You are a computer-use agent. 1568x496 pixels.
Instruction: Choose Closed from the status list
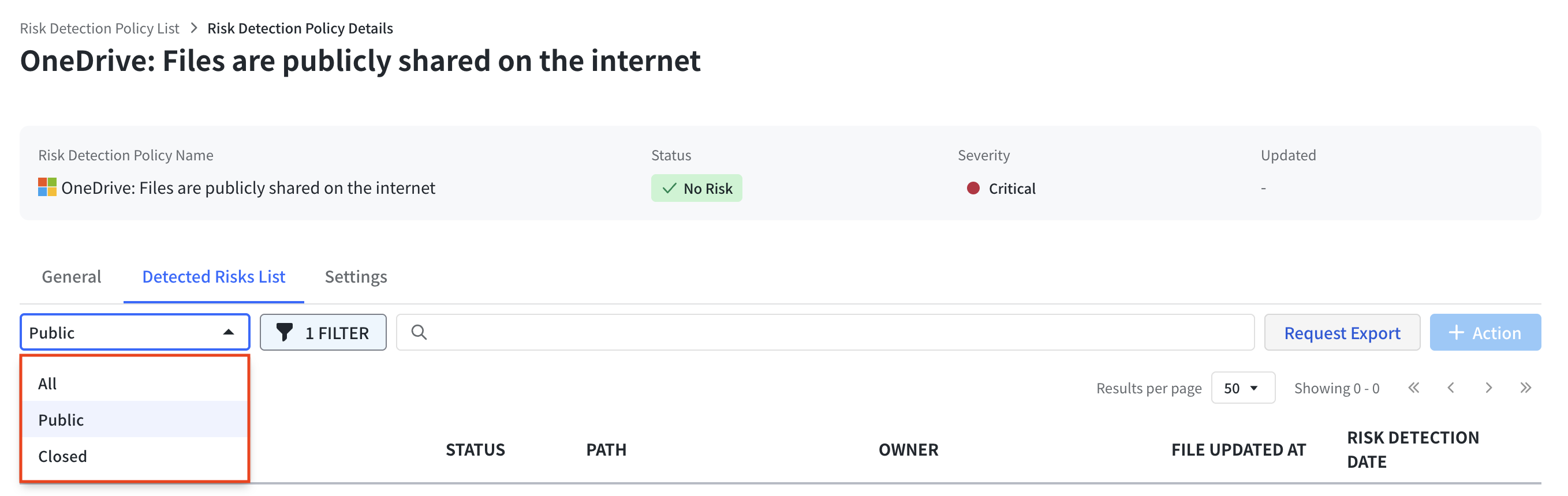coord(135,456)
